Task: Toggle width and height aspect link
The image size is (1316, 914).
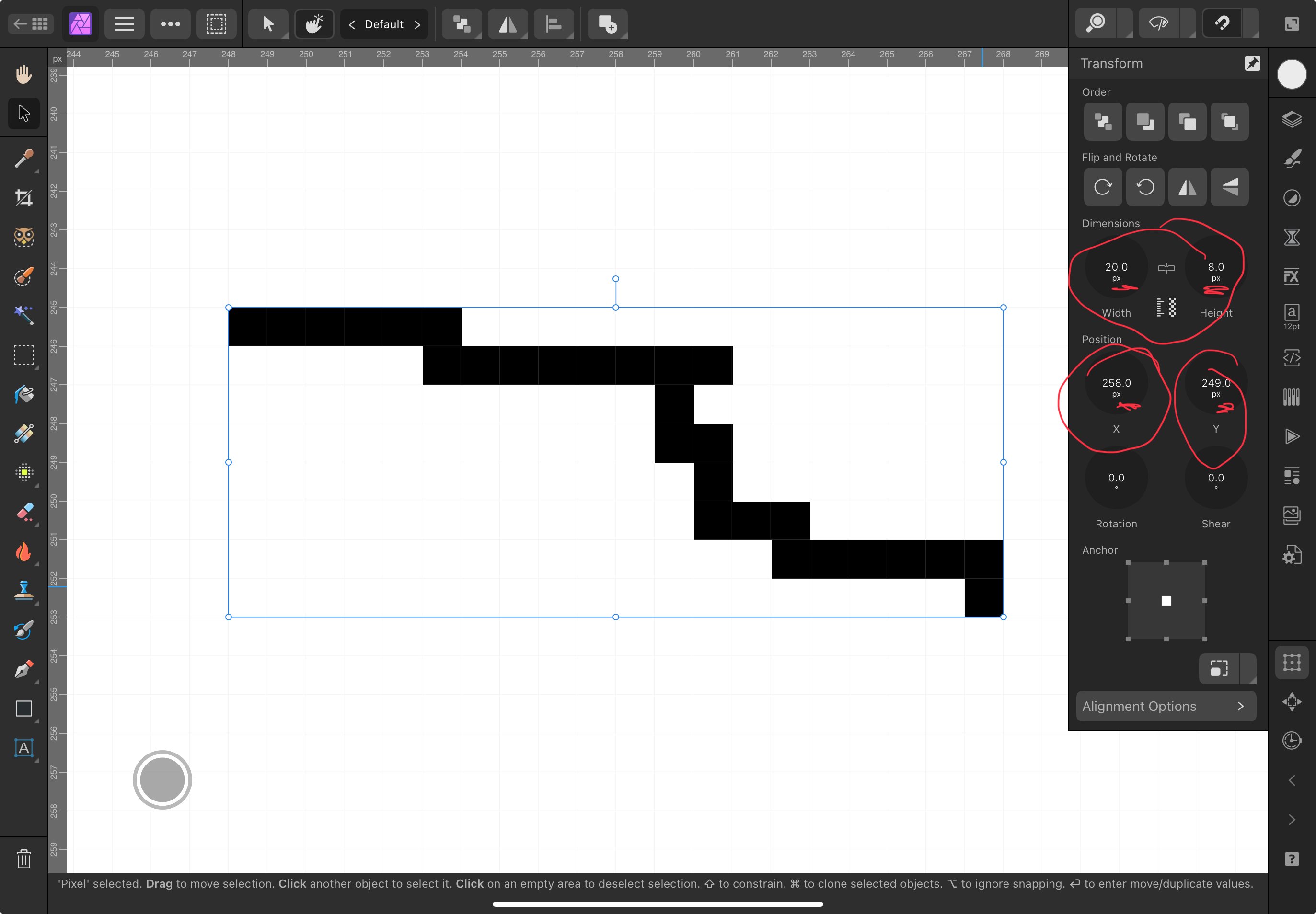Action: 1166,268
